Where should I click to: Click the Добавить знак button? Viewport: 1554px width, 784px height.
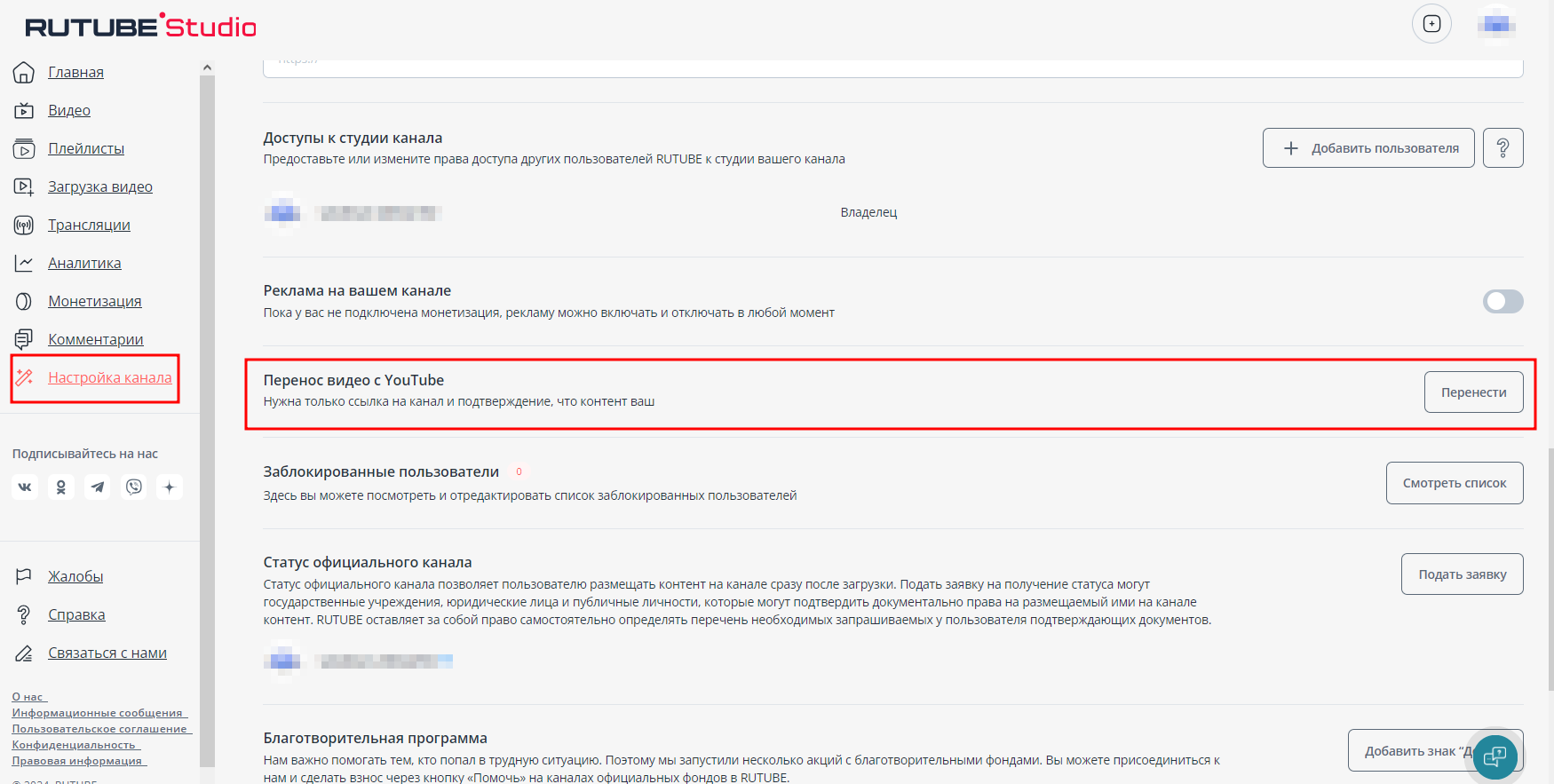coord(1412,751)
